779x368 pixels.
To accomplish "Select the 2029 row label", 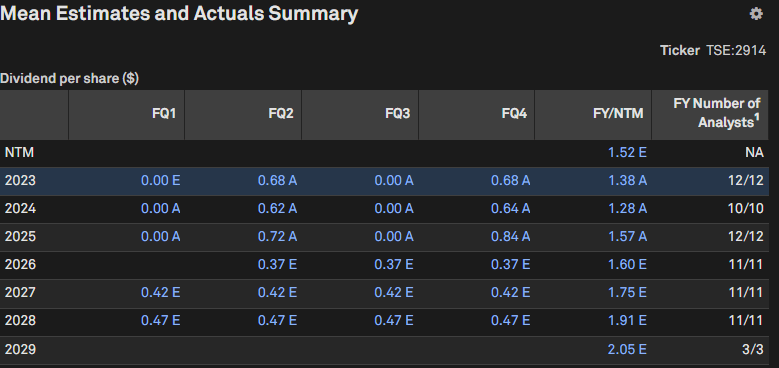I will click(20, 350).
